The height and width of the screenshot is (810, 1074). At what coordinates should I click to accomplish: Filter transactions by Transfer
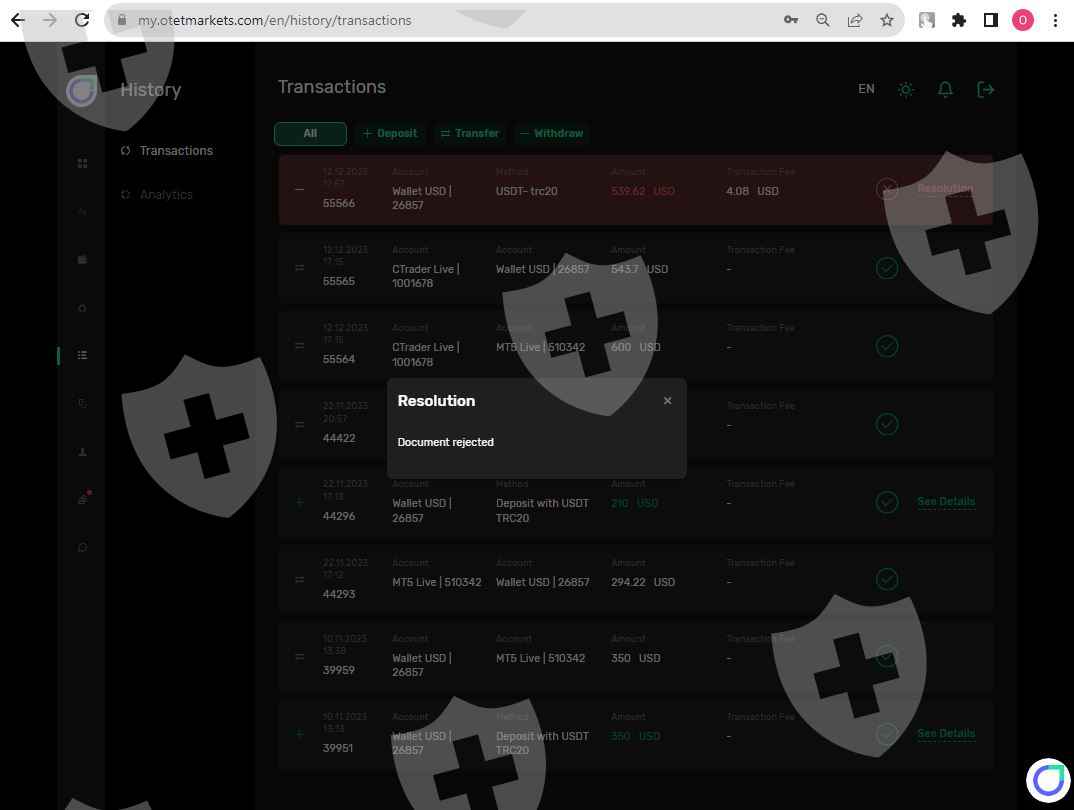pyautogui.click(x=470, y=133)
